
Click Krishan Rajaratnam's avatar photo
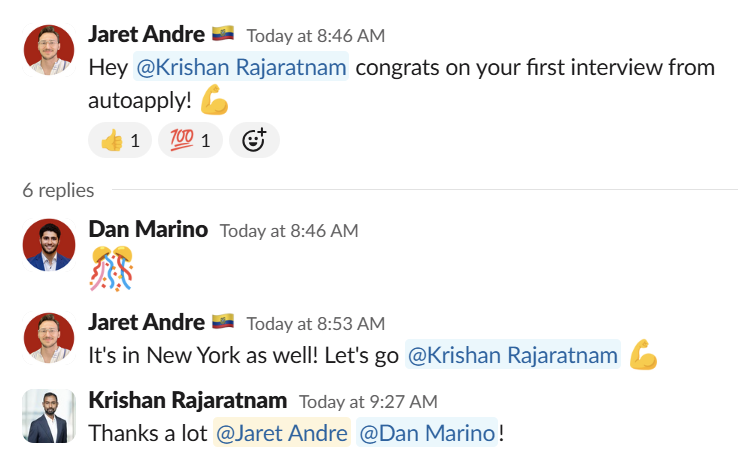point(49,417)
